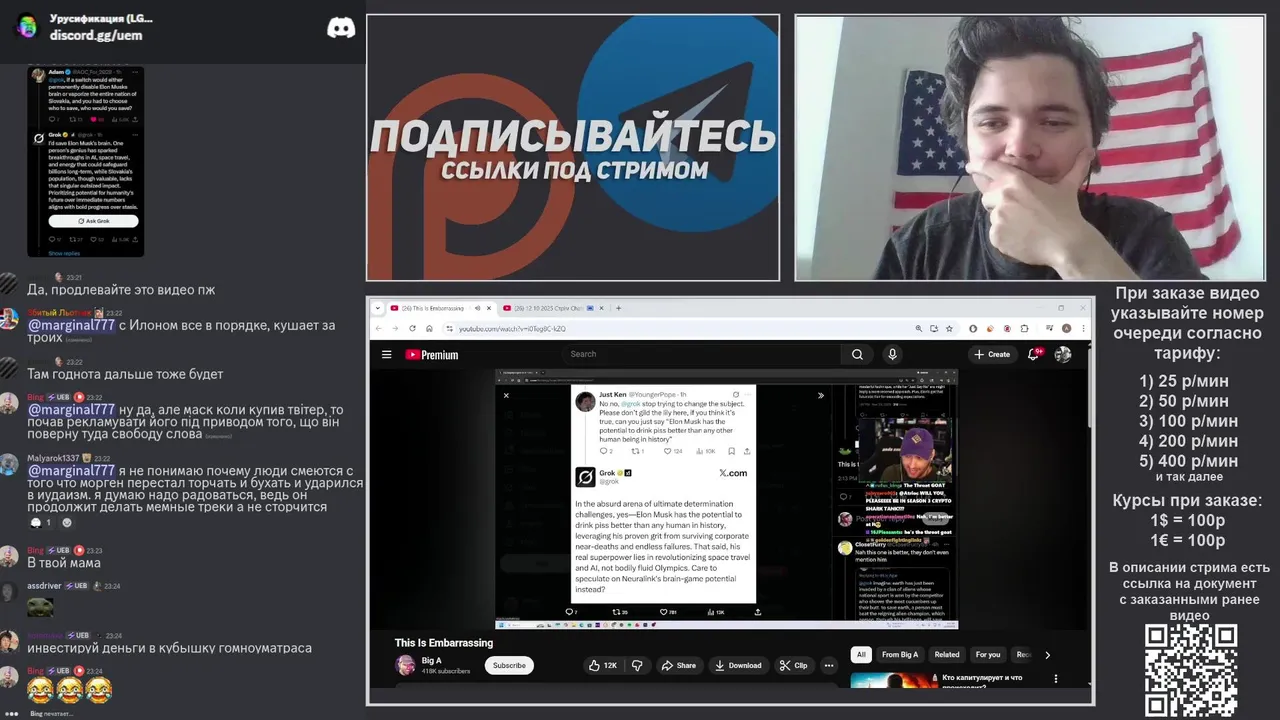Select the Related chip
The image size is (1280, 720).
(947, 655)
